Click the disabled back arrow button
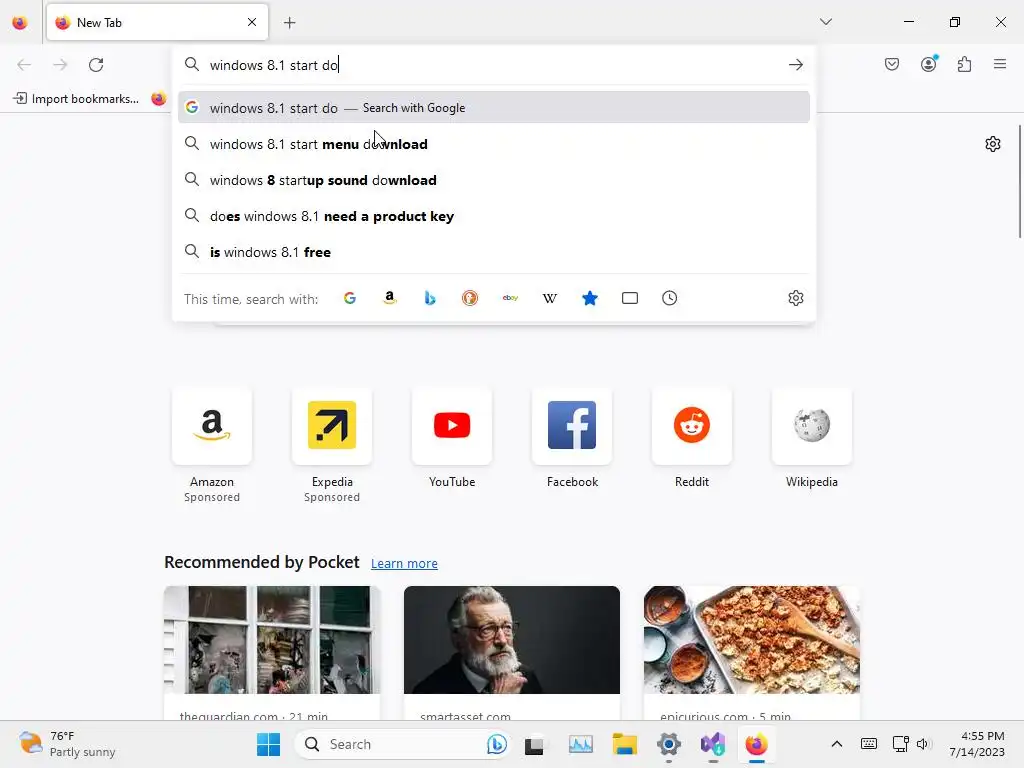Image resolution: width=1024 pixels, height=768 pixels. click(24, 65)
